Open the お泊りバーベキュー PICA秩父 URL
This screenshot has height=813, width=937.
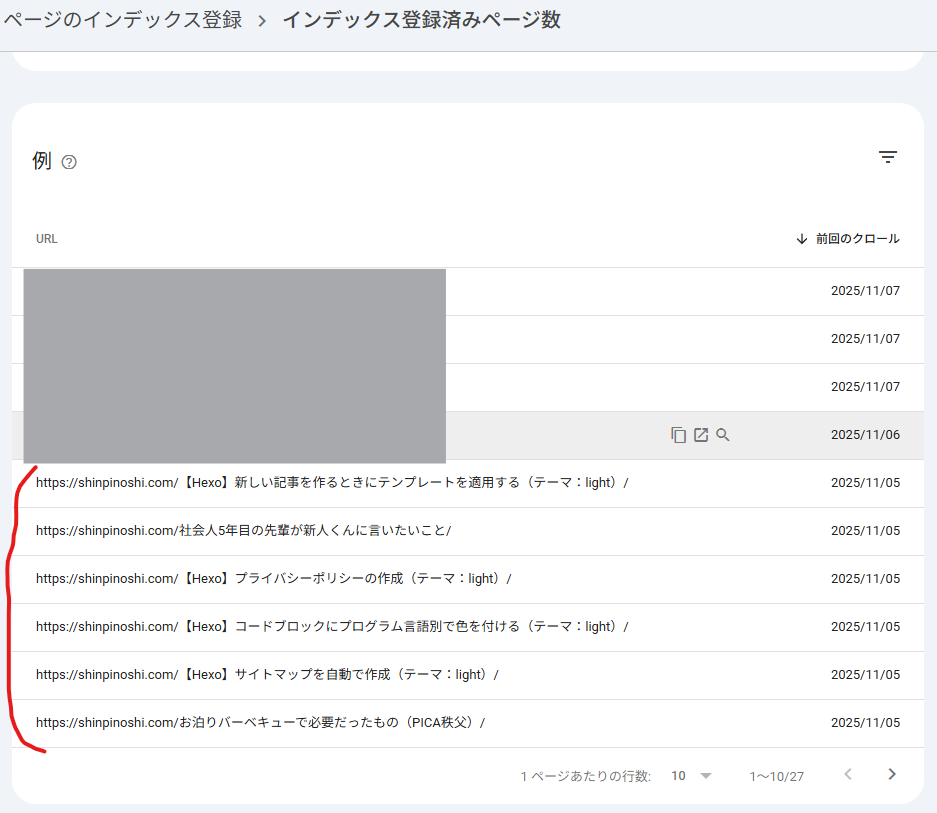[262, 722]
